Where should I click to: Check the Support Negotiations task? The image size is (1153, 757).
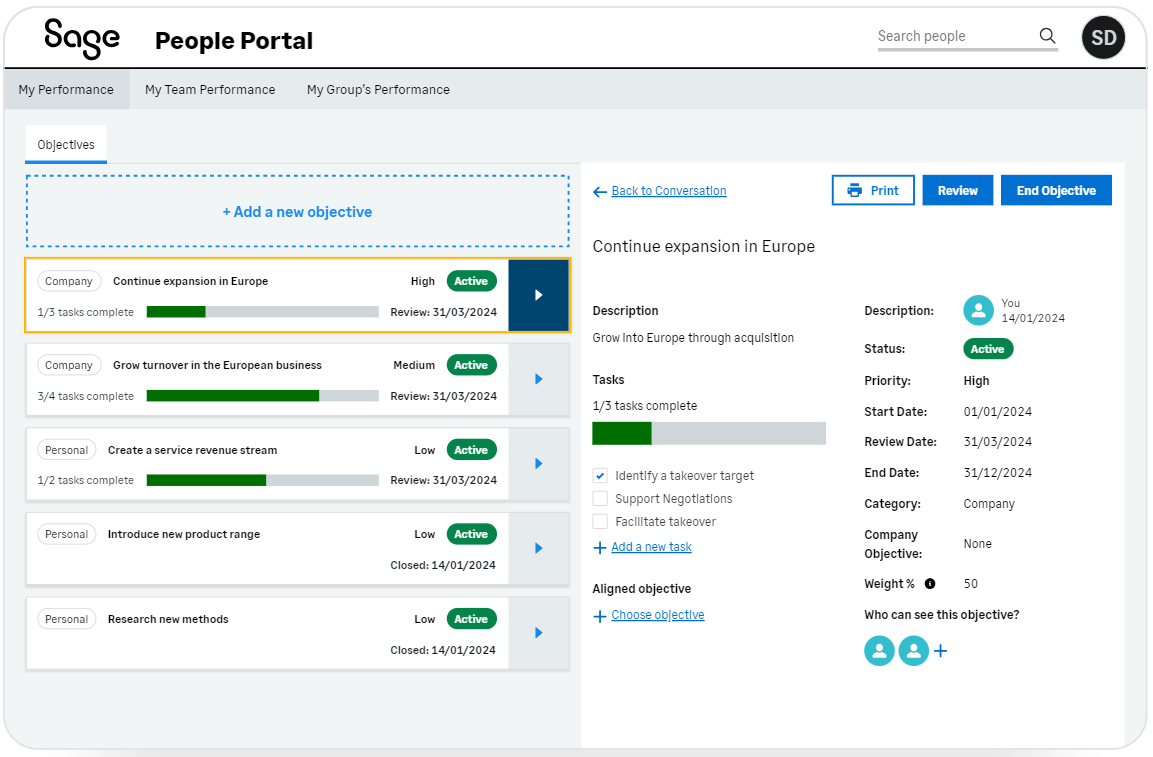coord(600,499)
